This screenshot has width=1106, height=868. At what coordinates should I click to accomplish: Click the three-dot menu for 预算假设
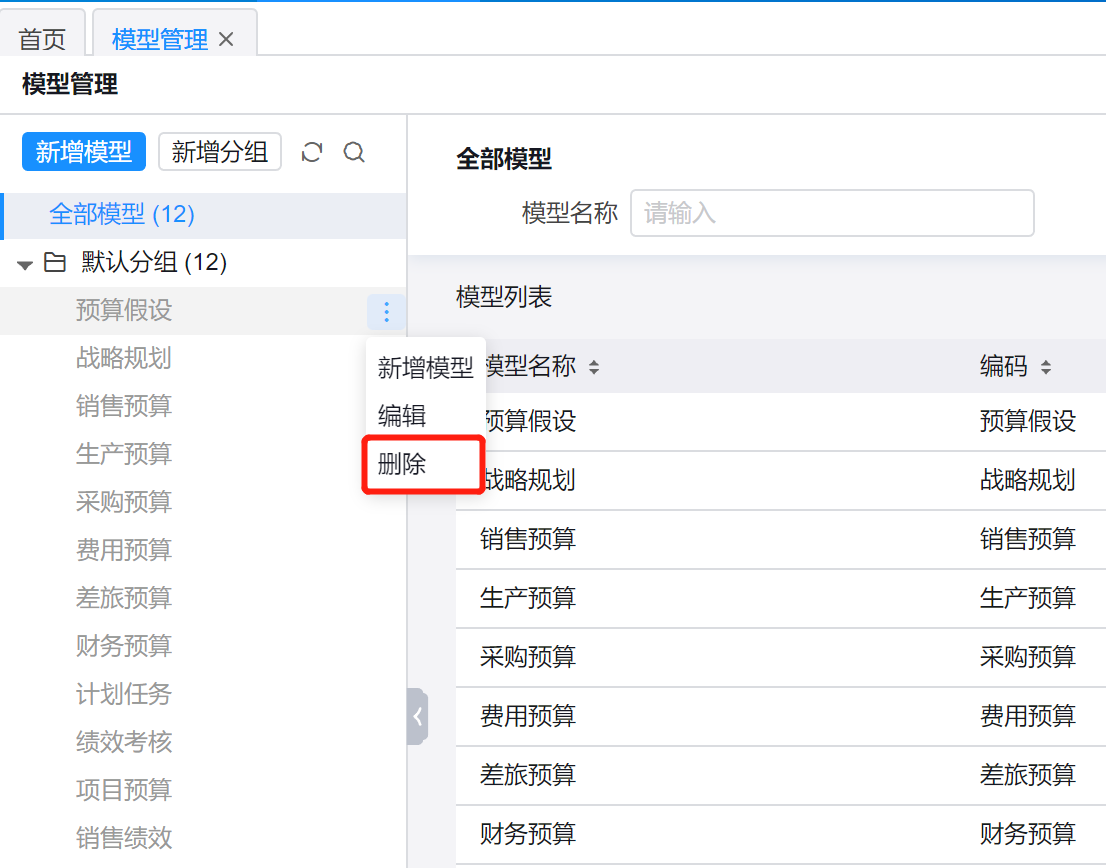386,313
